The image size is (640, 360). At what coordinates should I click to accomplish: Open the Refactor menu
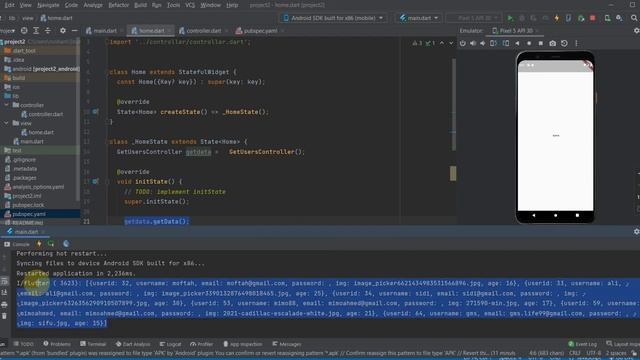118,5
